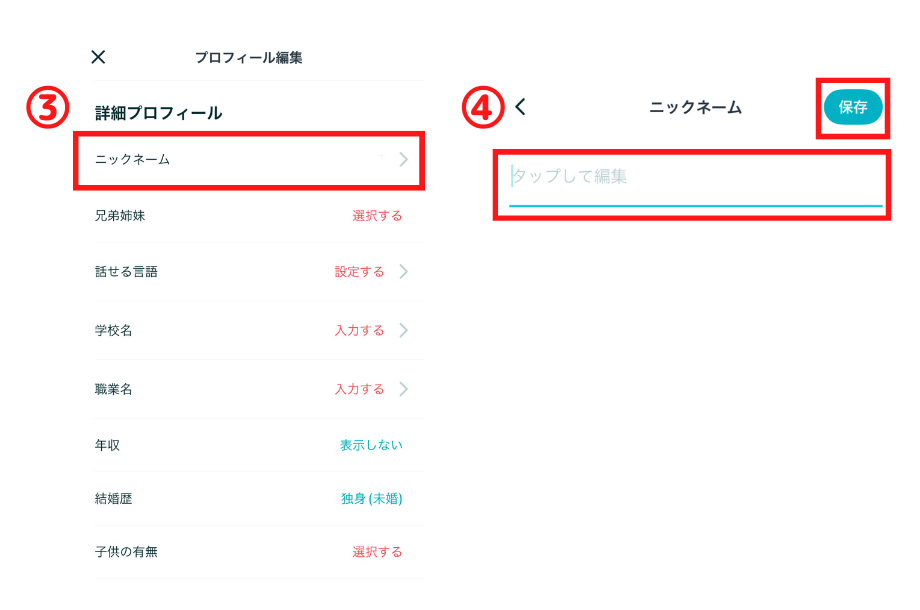Click the chevron beside 結婚歴

[405, 498]
